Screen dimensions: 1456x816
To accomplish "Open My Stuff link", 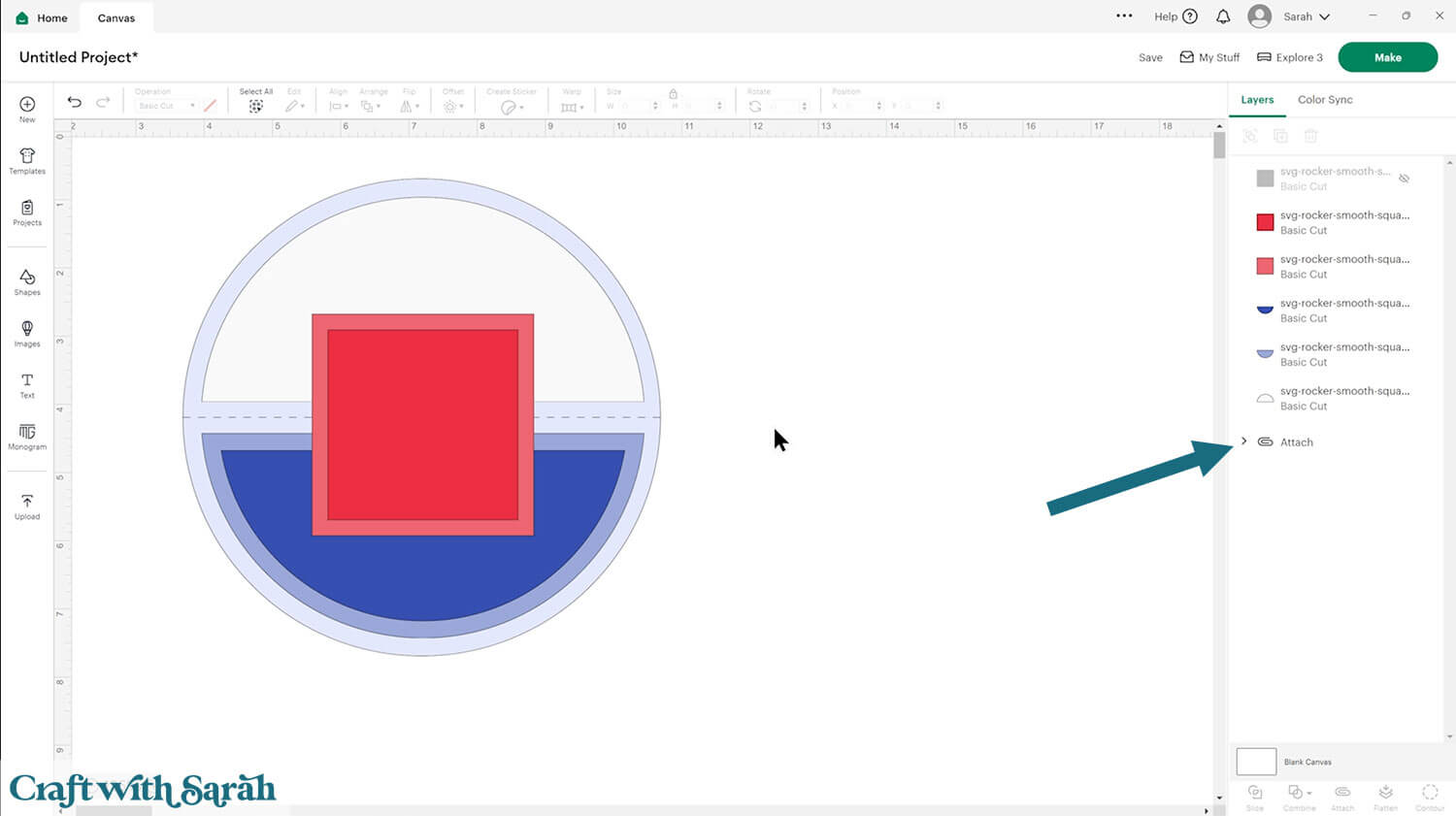I will 1209,57.
